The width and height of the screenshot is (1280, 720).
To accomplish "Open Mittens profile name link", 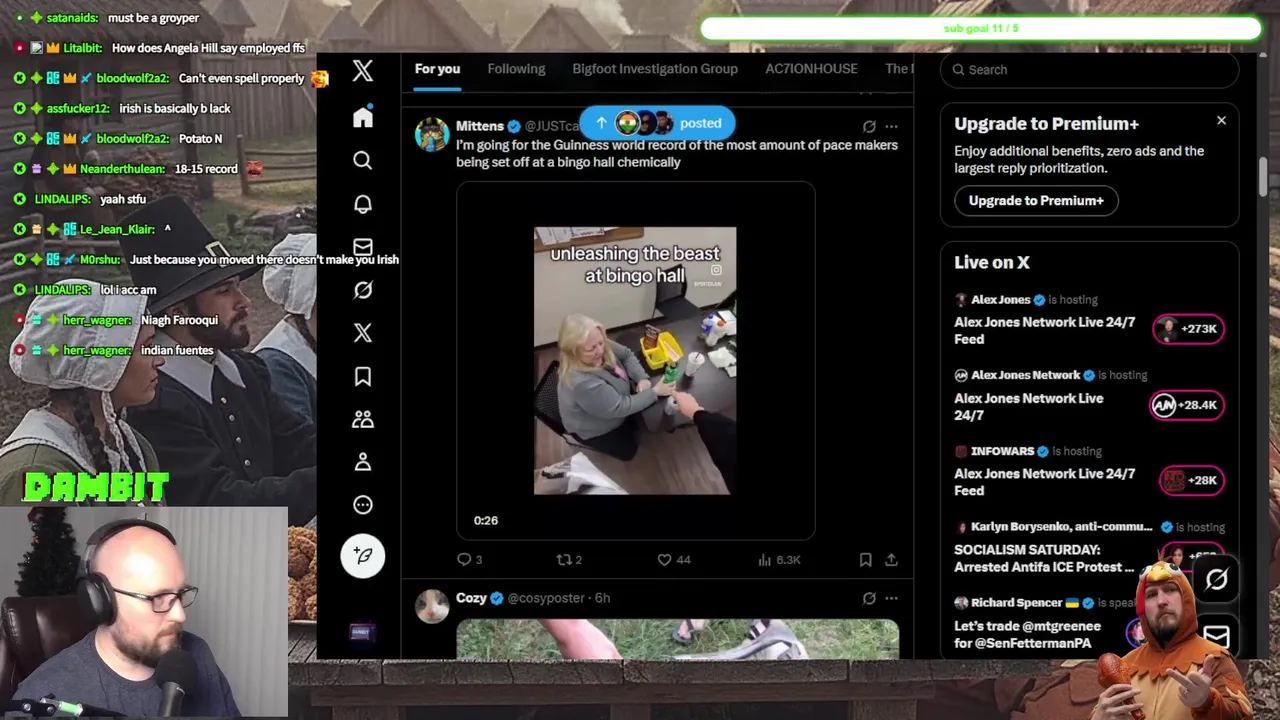I will coord(479,126).
